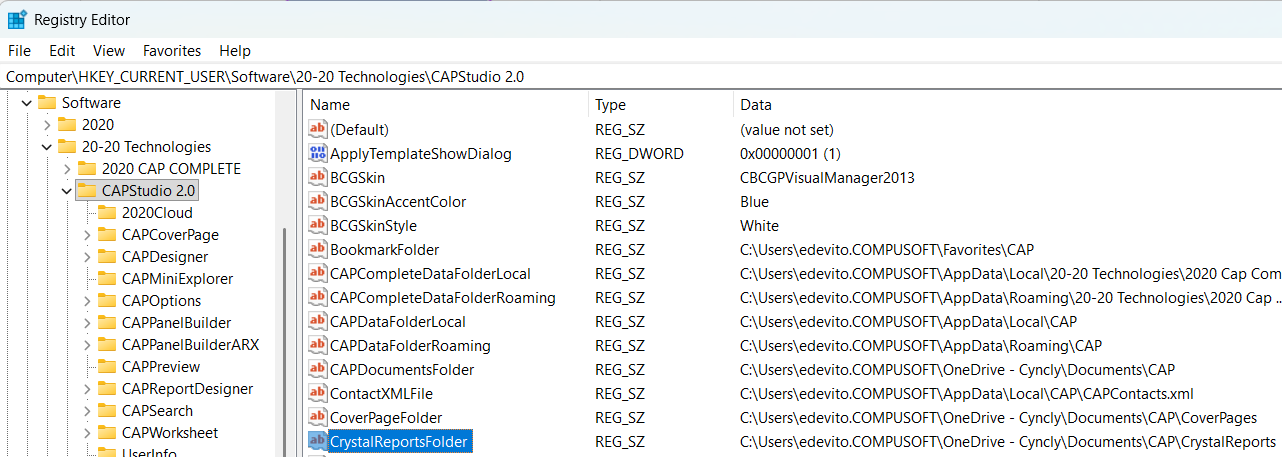Open the Help menu

tap(235, 50)
